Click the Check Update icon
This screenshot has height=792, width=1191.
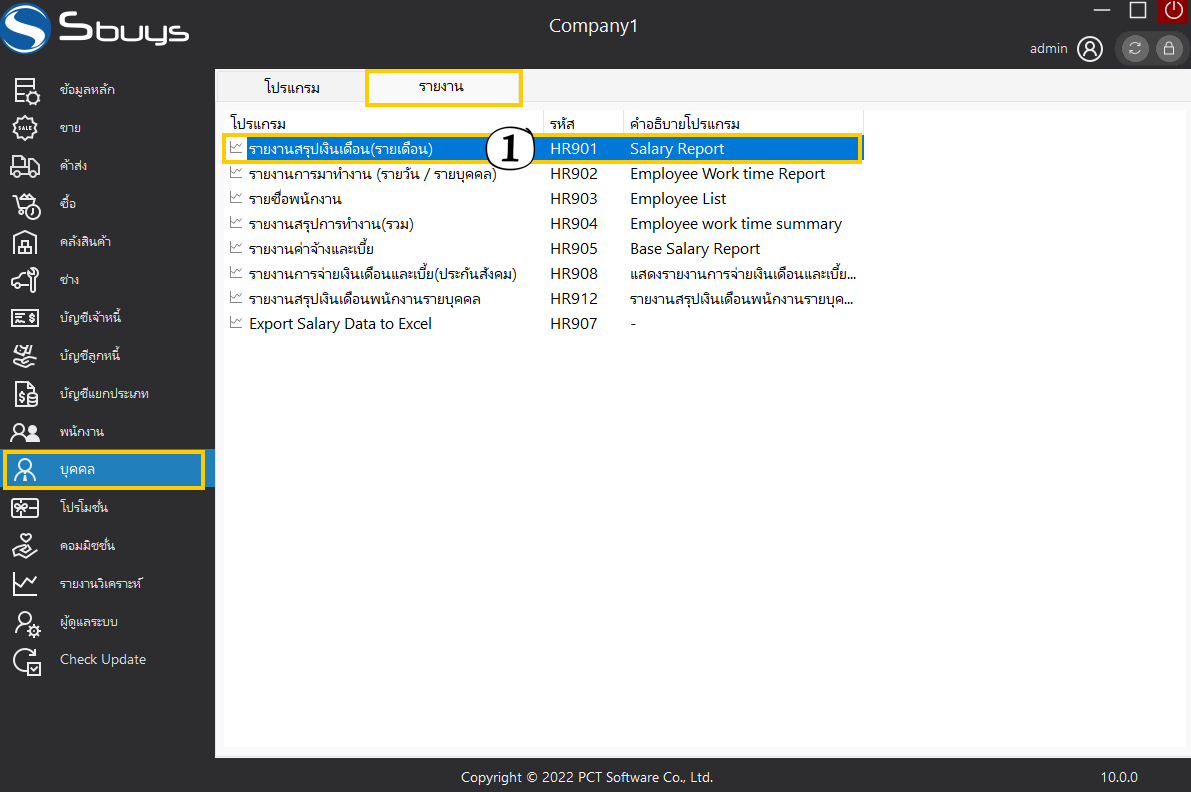(x=26, y=660)
